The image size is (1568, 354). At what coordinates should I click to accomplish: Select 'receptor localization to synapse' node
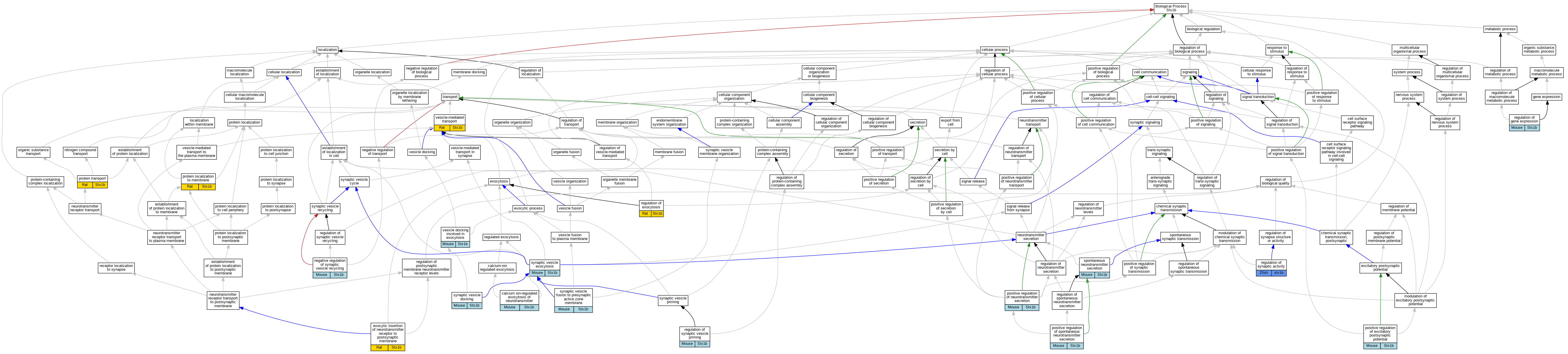tap(116, 268)
